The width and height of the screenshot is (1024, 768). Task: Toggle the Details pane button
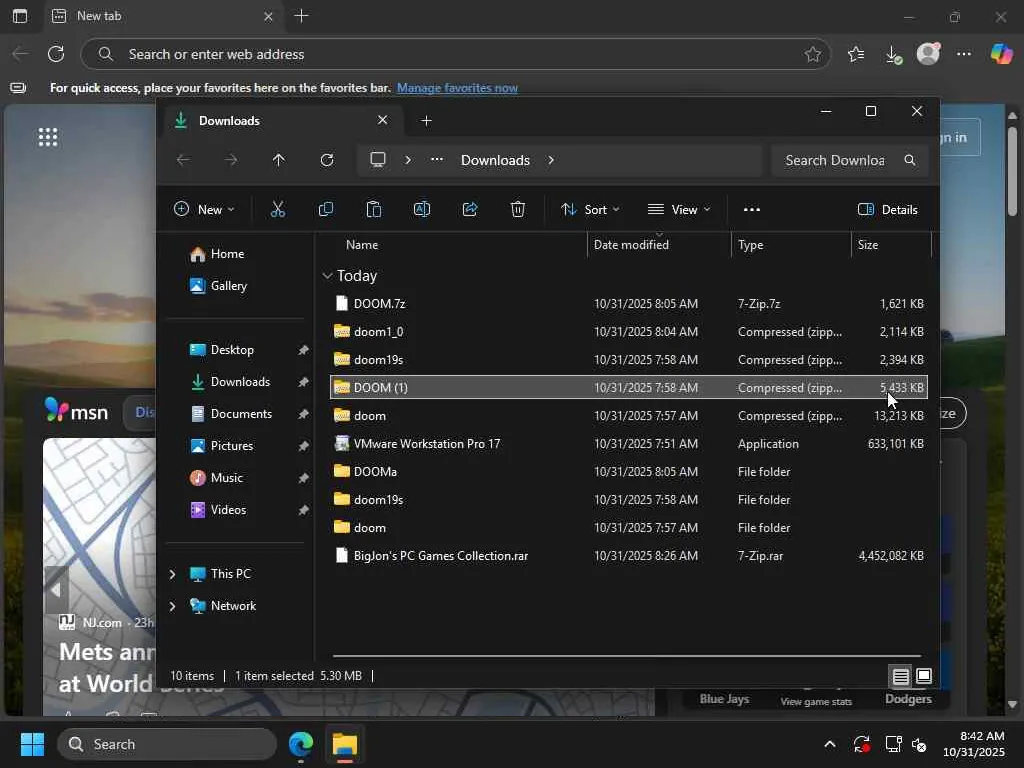(888, 210)
